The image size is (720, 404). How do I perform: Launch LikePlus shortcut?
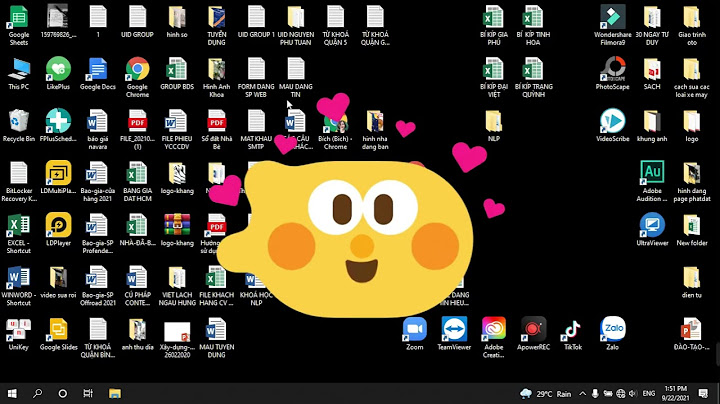click(x=58, y=74)
